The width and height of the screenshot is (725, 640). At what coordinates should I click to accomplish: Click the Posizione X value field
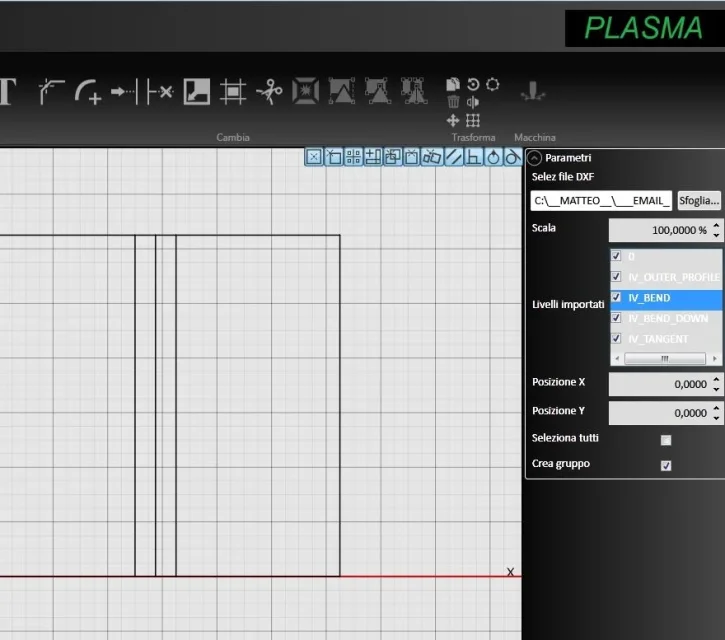660,384
